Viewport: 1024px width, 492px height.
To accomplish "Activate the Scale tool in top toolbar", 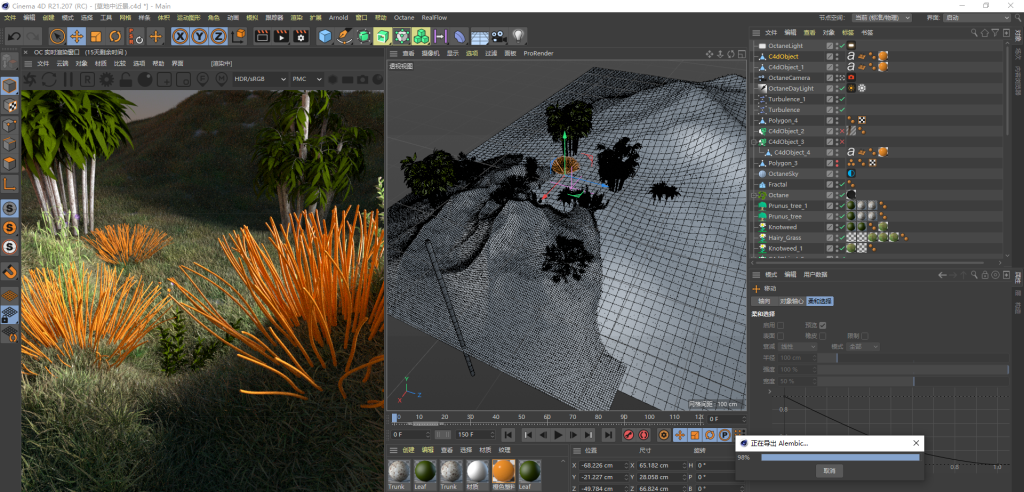I will [96, 37].
